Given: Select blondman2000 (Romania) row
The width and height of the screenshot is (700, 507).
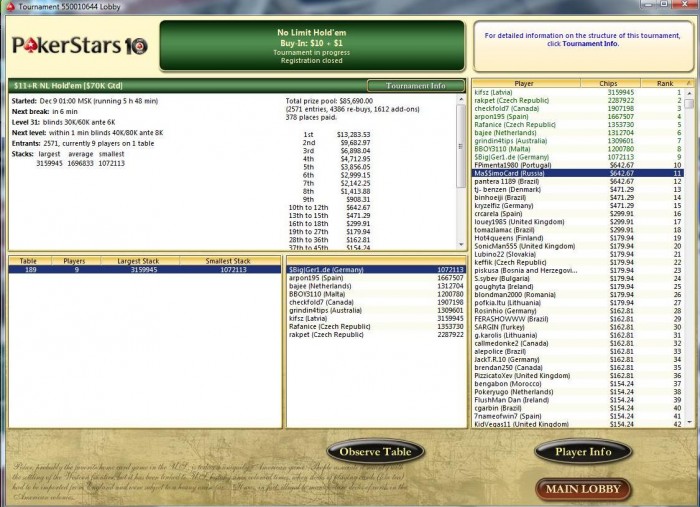Looking at the screenshot, I should [x=578, y=295].
